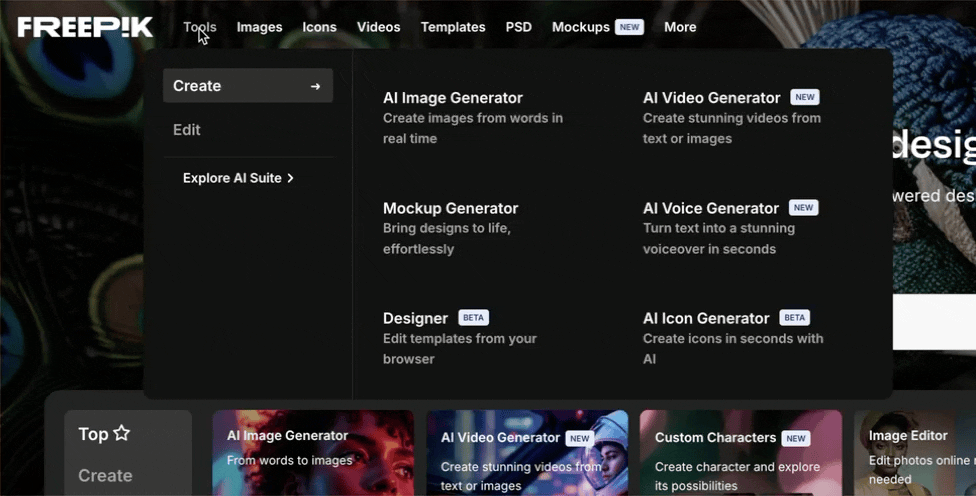The image size is (976, 496).
Task: Click the Freepik logo
Action: (85, 27)
